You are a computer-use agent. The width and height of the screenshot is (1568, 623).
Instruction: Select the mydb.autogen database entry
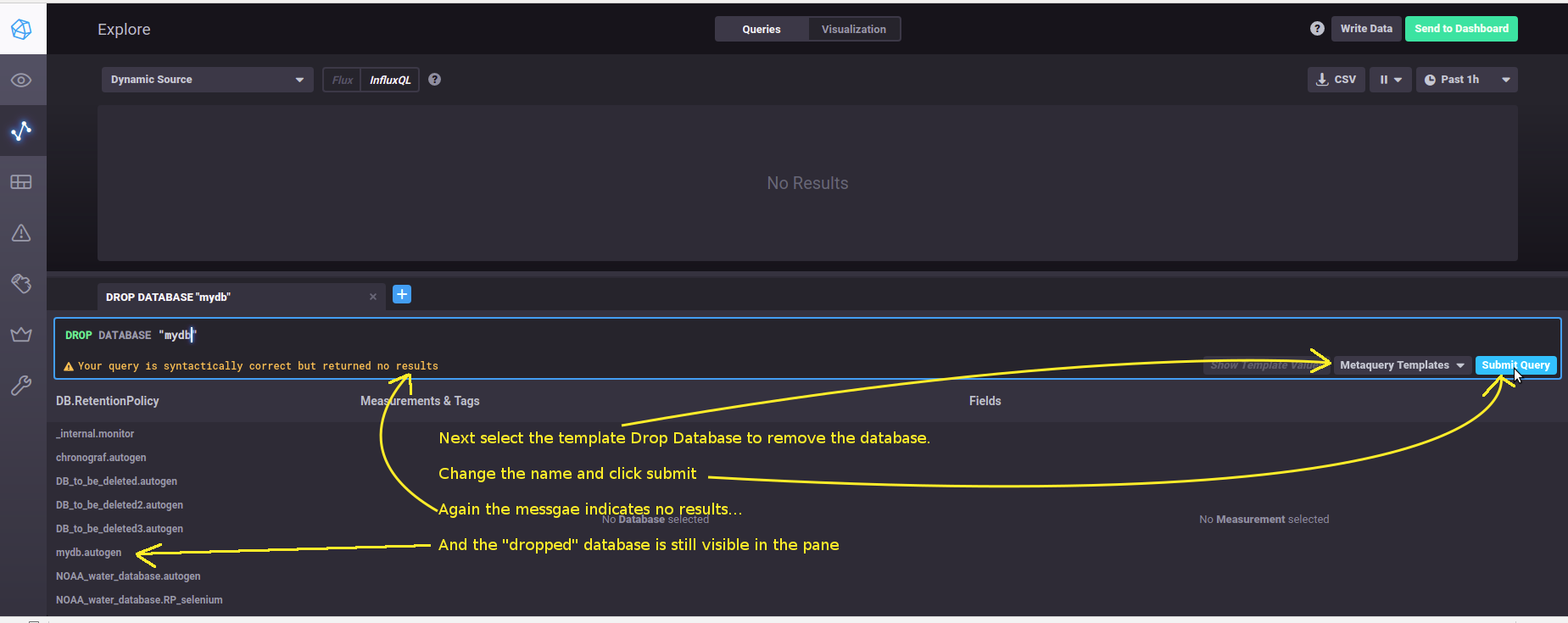pyautogui.click(x=88, y=552)
